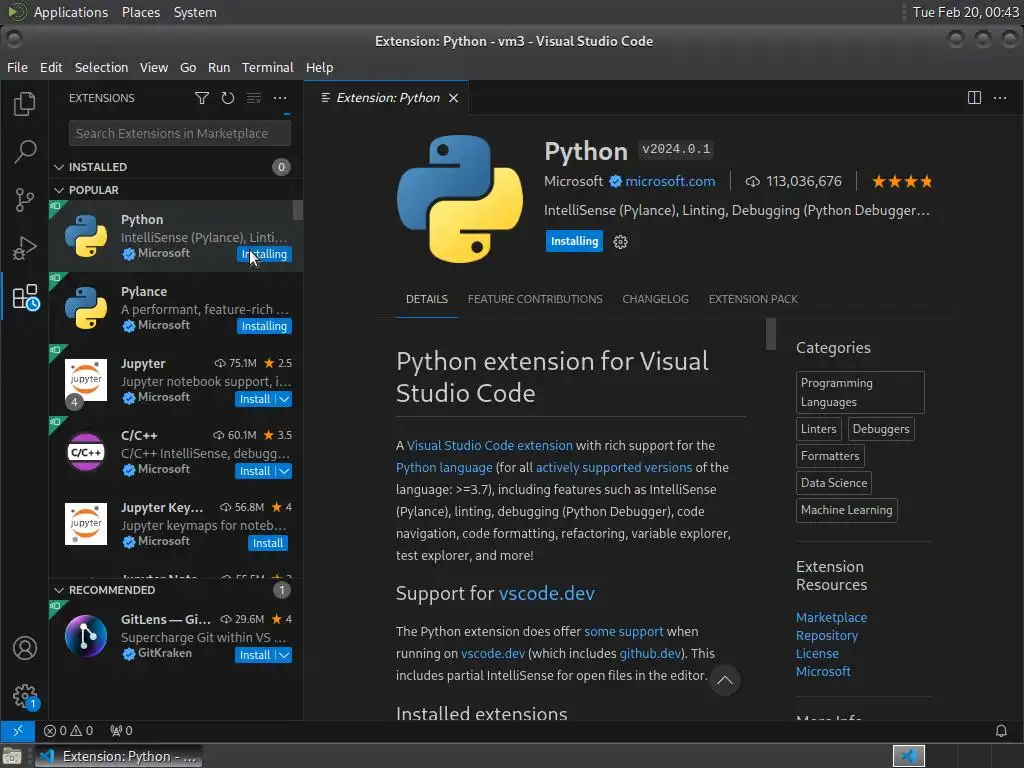Collapse the RECOMMENDED section
Screen dimensions: 1024x768
(112, 590)
